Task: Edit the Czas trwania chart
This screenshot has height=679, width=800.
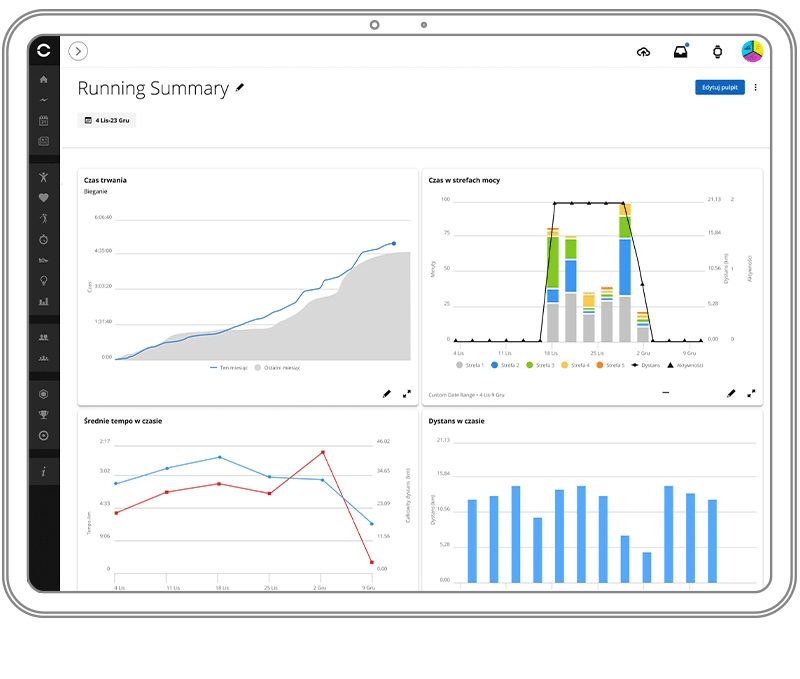Action: [x=387, y=394]
